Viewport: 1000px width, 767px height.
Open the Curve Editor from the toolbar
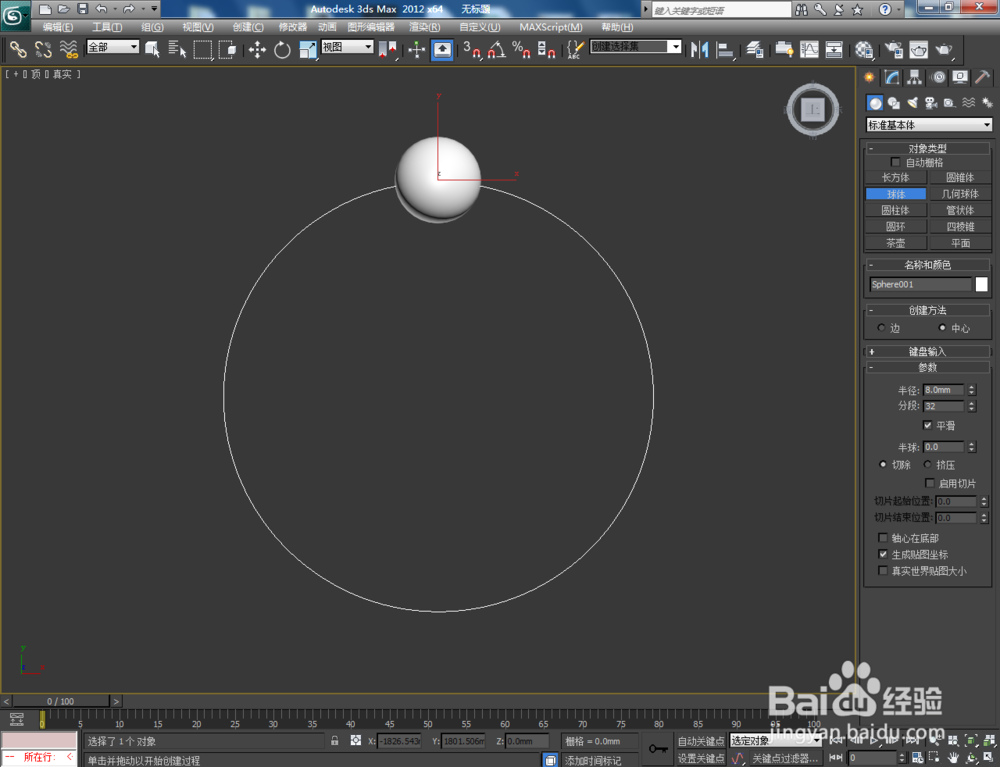point(810,50)
